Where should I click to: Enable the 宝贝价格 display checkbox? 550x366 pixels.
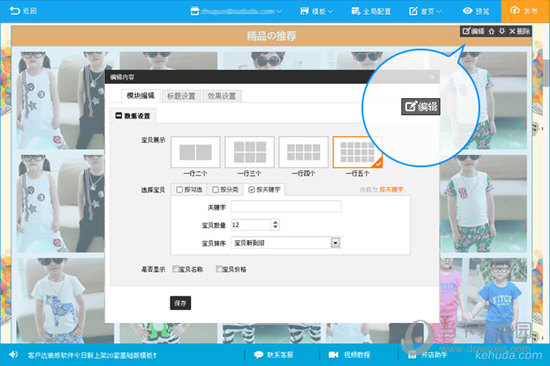(x=219, y=269)
